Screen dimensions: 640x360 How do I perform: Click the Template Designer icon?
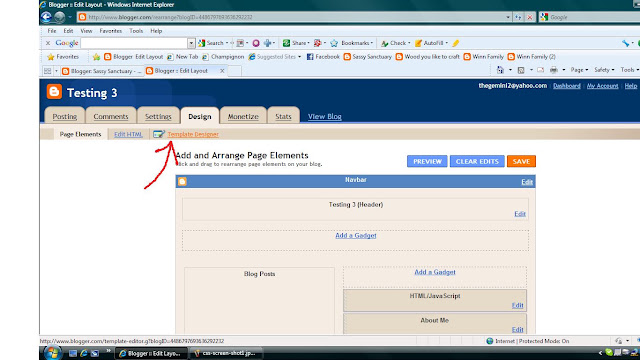159,134
